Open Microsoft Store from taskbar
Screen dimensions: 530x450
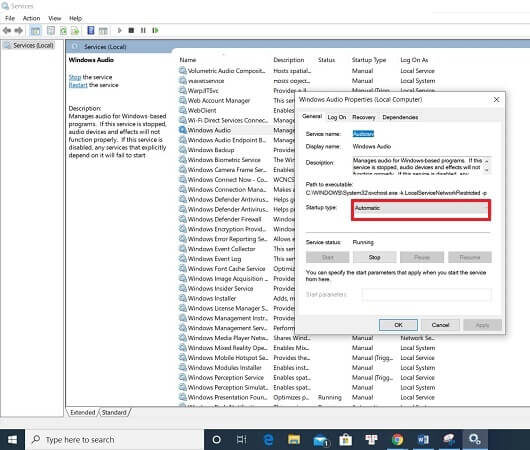coord(345,440)
